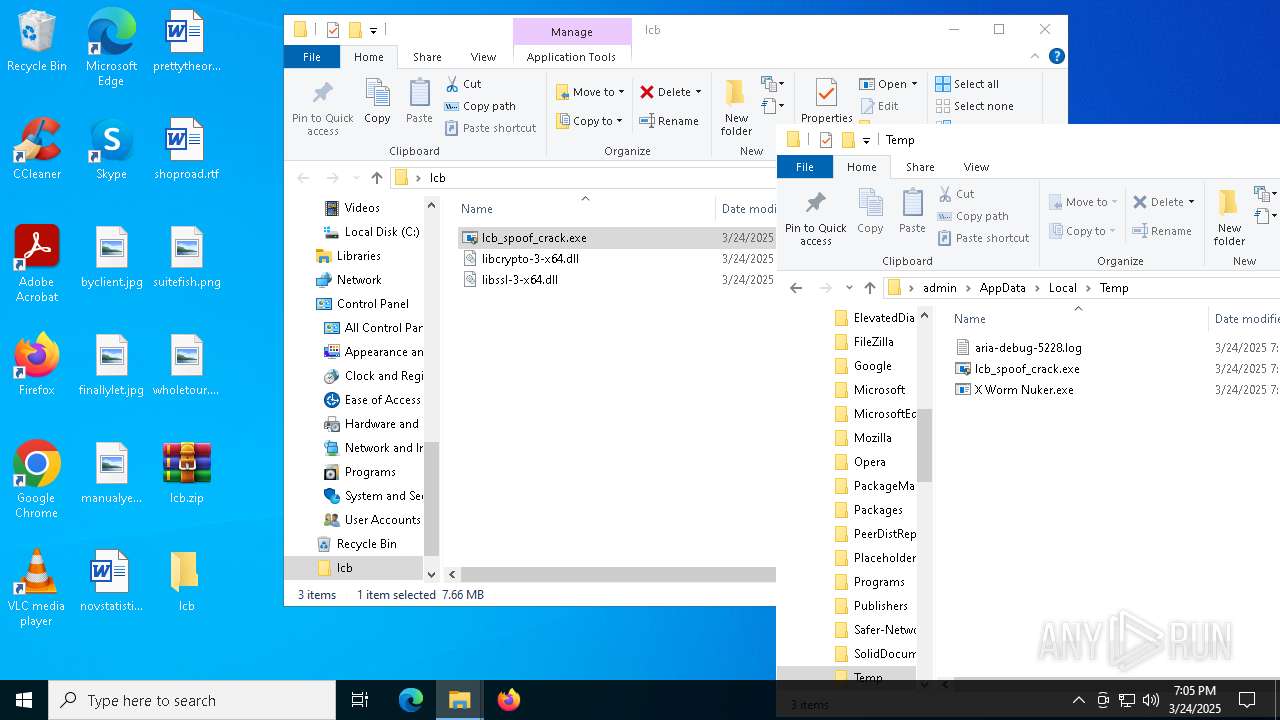1280x720 pixels.
Task: Click Select all in lcb window
Action: click(x=967, y=84)
